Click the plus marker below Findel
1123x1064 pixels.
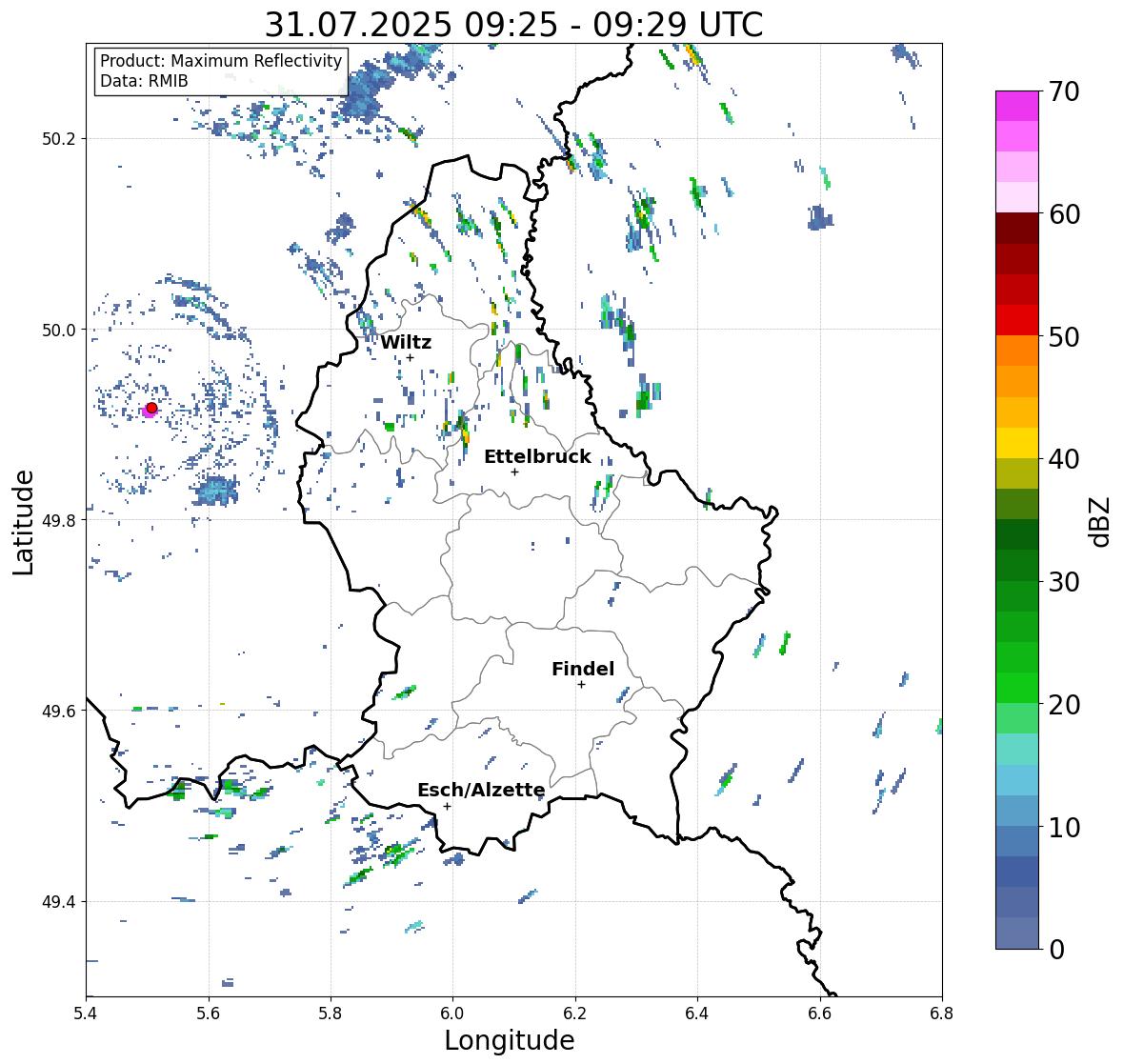[582, 685]
